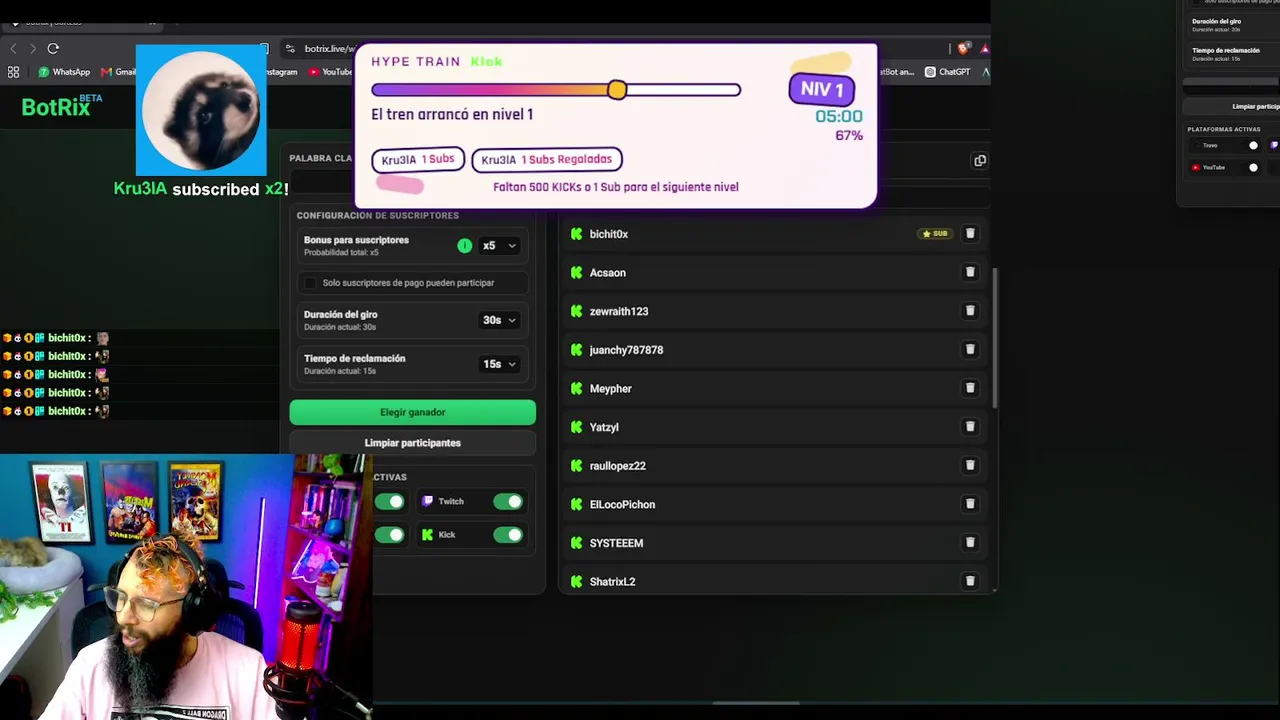Screen dimensions: 1280x720
Task: Click 'Duración del giro' label in main panel
Action: [x=341, y=314]
